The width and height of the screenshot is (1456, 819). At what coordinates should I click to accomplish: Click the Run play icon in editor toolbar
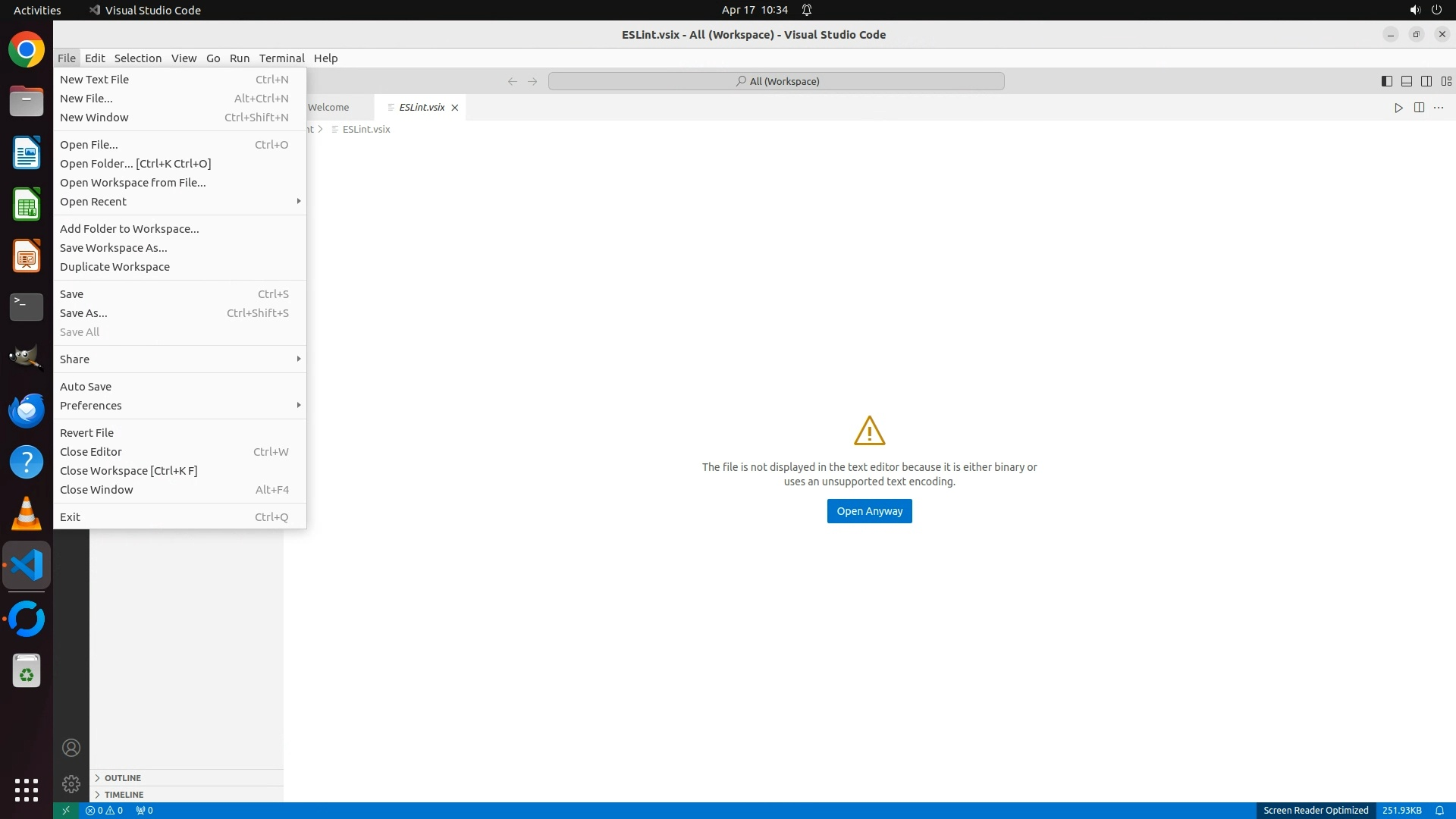click(1398, 108)
